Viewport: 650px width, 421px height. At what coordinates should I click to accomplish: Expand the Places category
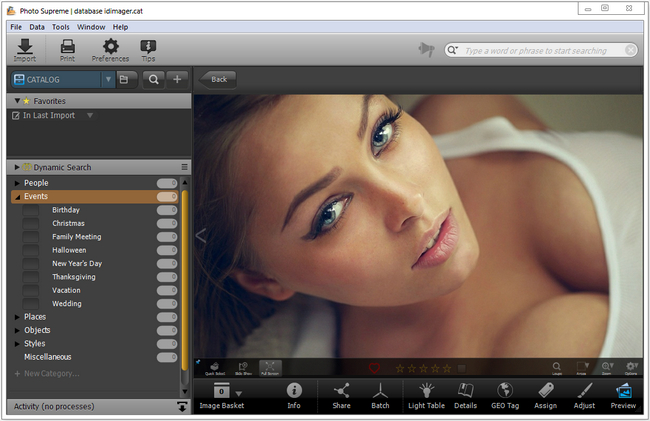[x=17, y=317]
